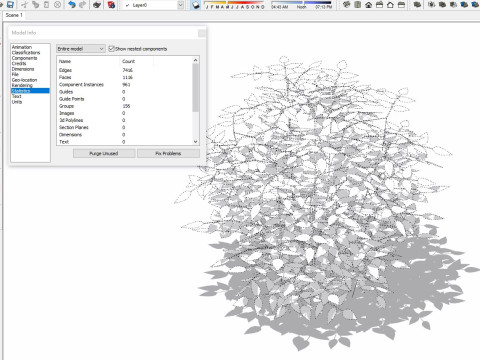Select the Back view house outline icon
Image resolution: width=480 pixels, height=360 pixels.
click(x=390, y=5)
